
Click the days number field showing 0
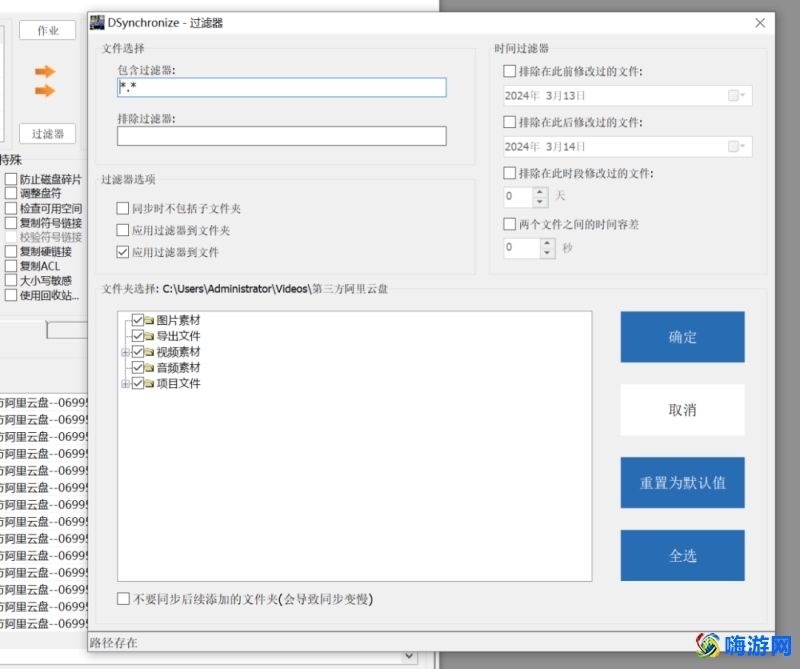[x=518, y=196]
